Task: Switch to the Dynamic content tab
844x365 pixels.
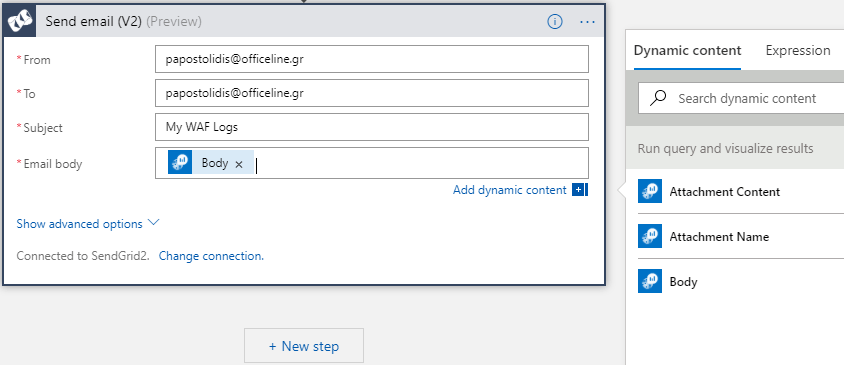Action: 687,51
